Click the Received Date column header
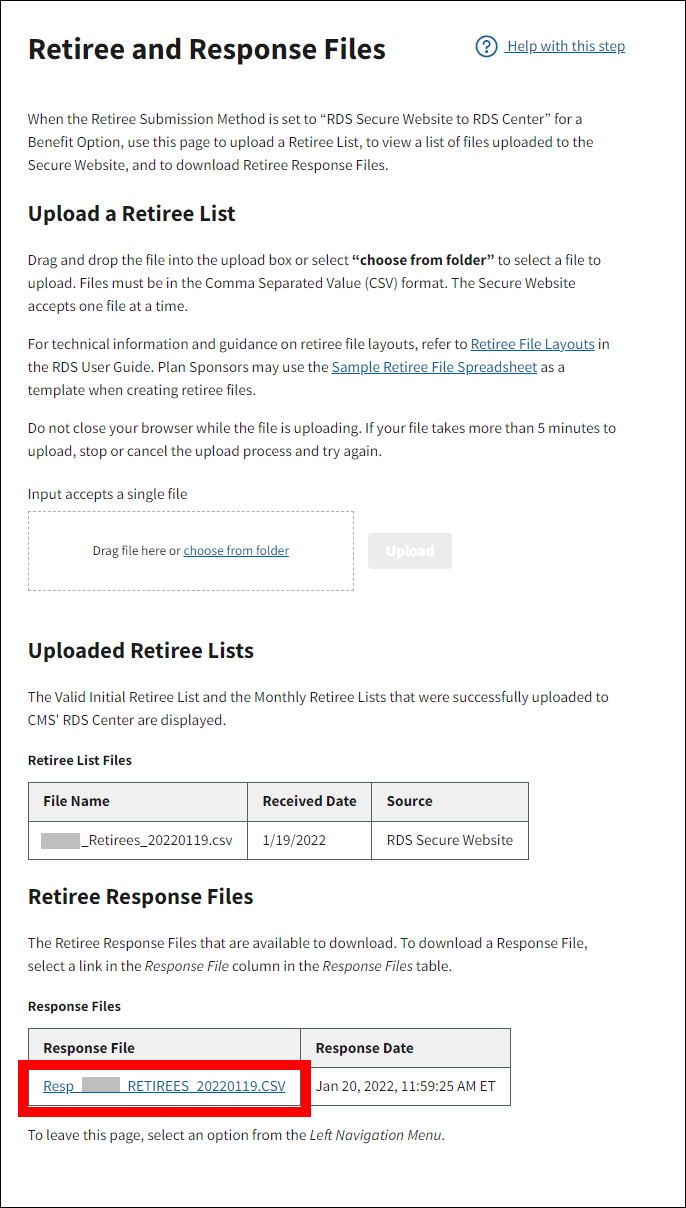The height and width of the screenshot is (1208, 686). [x=309, y=801]
